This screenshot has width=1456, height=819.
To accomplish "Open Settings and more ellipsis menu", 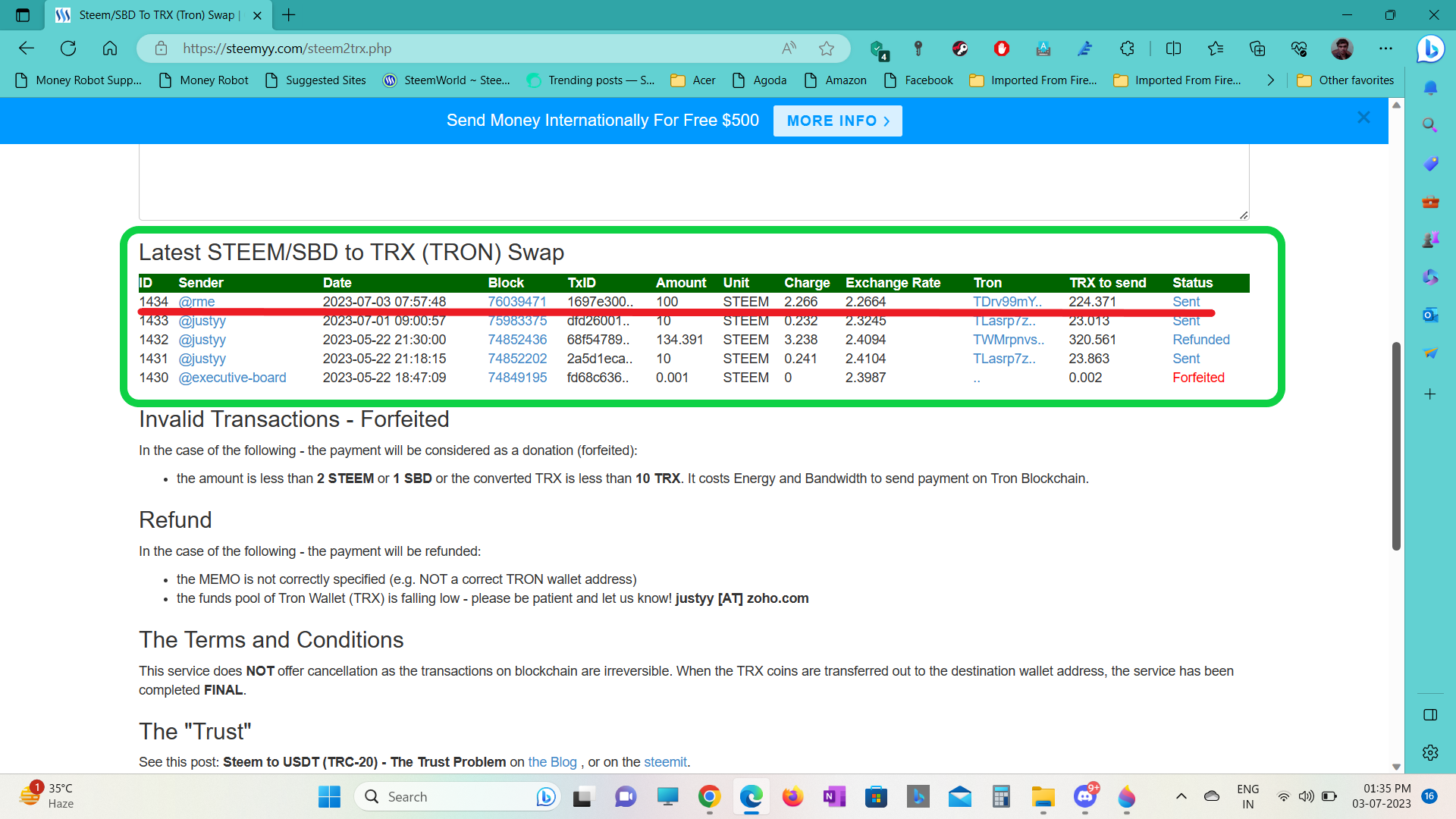I will [x=1385, y=49].
